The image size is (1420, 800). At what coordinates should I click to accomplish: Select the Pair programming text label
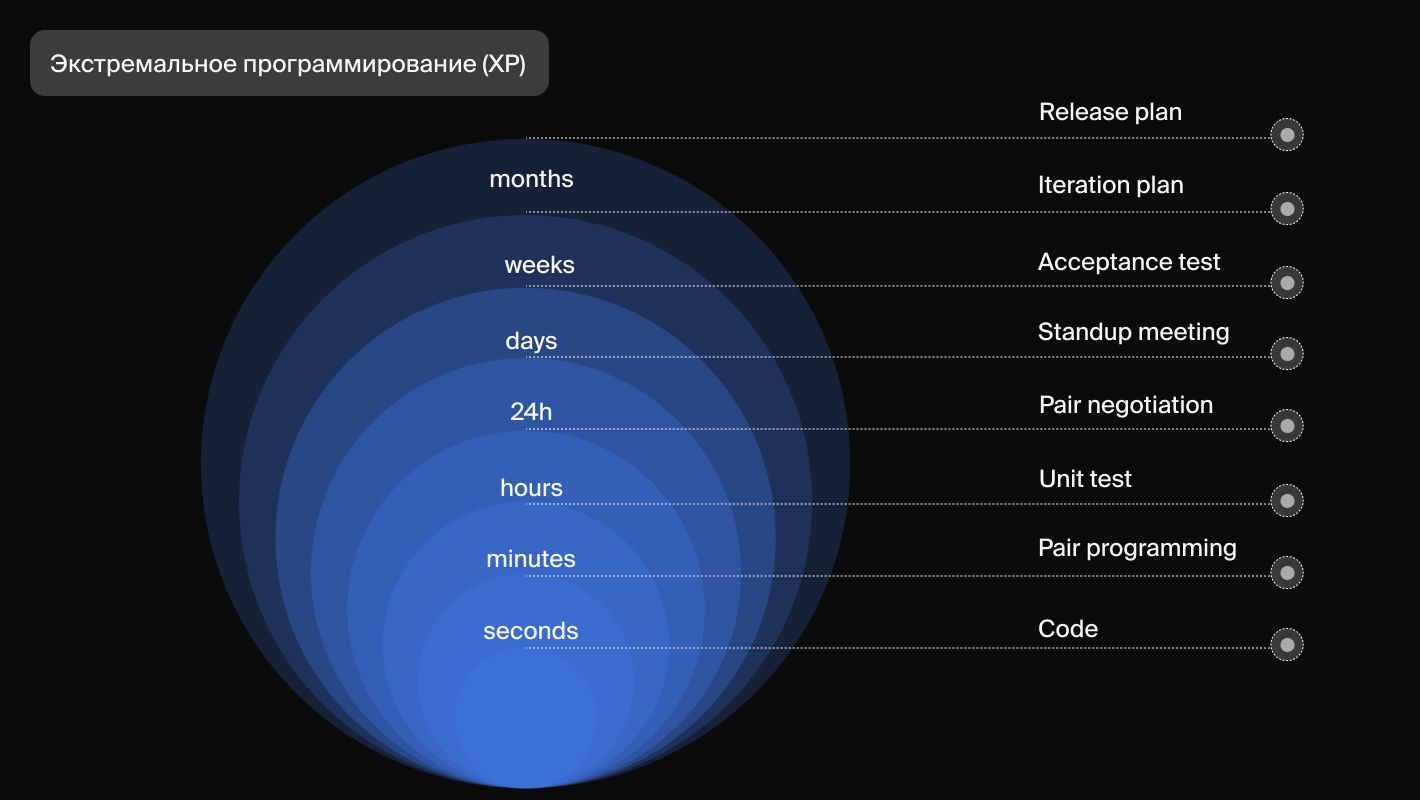tap(1137, 548)
